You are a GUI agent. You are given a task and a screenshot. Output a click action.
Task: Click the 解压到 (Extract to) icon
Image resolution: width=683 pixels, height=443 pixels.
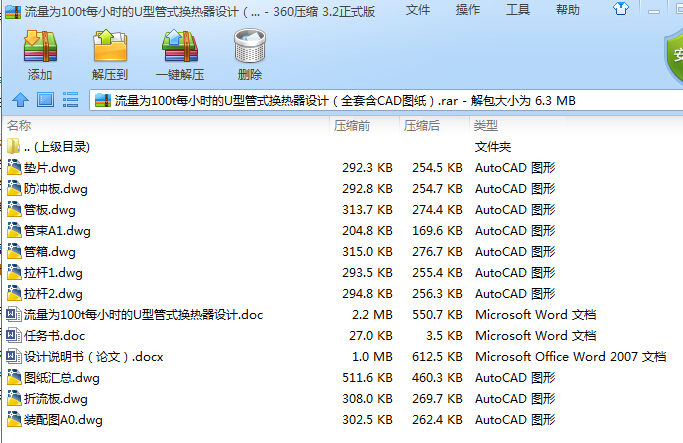pyautogui.click(x=110, y=46)
